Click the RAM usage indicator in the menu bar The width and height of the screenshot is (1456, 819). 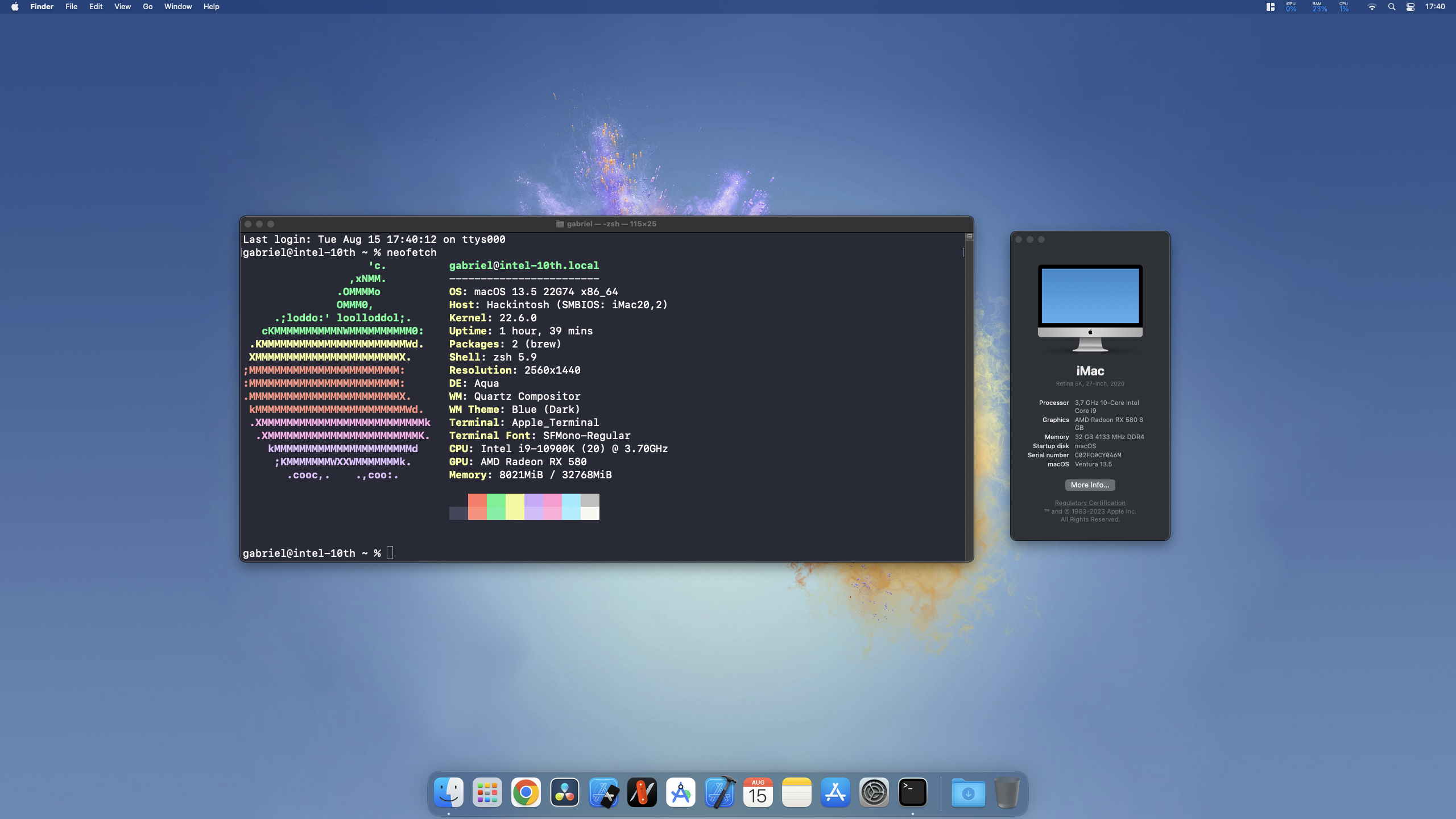coord(1318,7)
